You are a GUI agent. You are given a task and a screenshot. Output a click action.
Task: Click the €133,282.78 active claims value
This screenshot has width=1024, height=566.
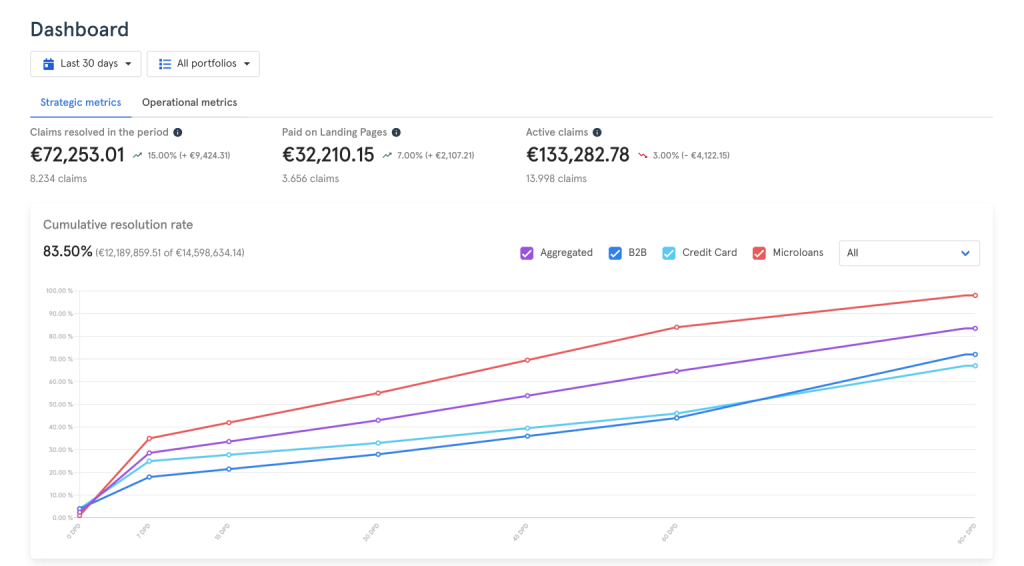578,155
